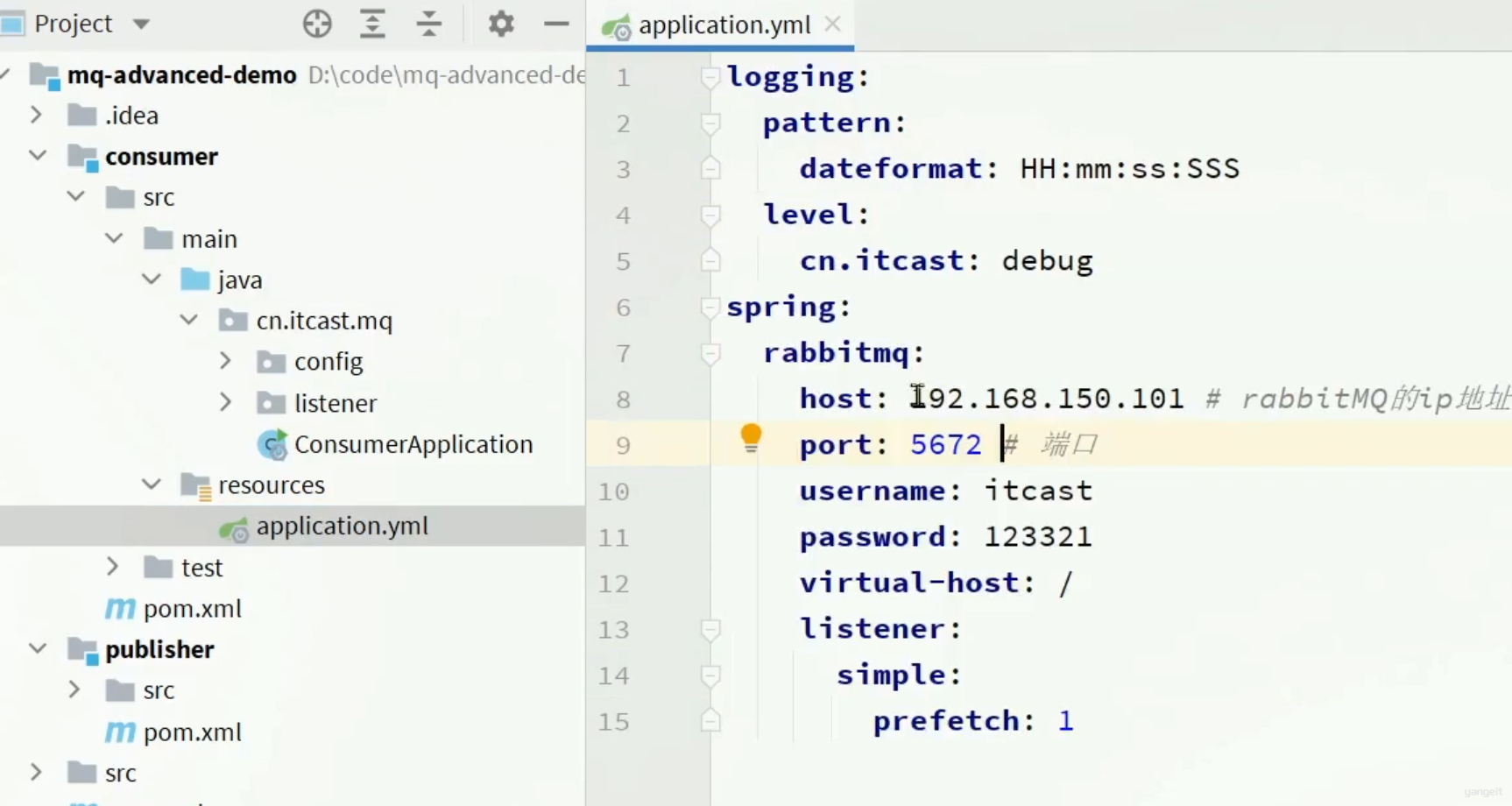The image size is (1512, 806).
Task: Click the Expand All icon in Project toolbar
Action: point(373,24)
